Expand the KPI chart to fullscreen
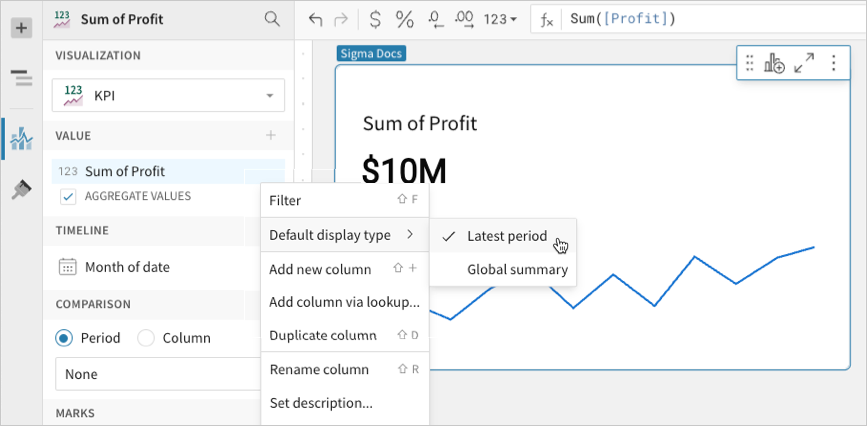The width and height of the screenshot is (867, 426). pos(803,64)
